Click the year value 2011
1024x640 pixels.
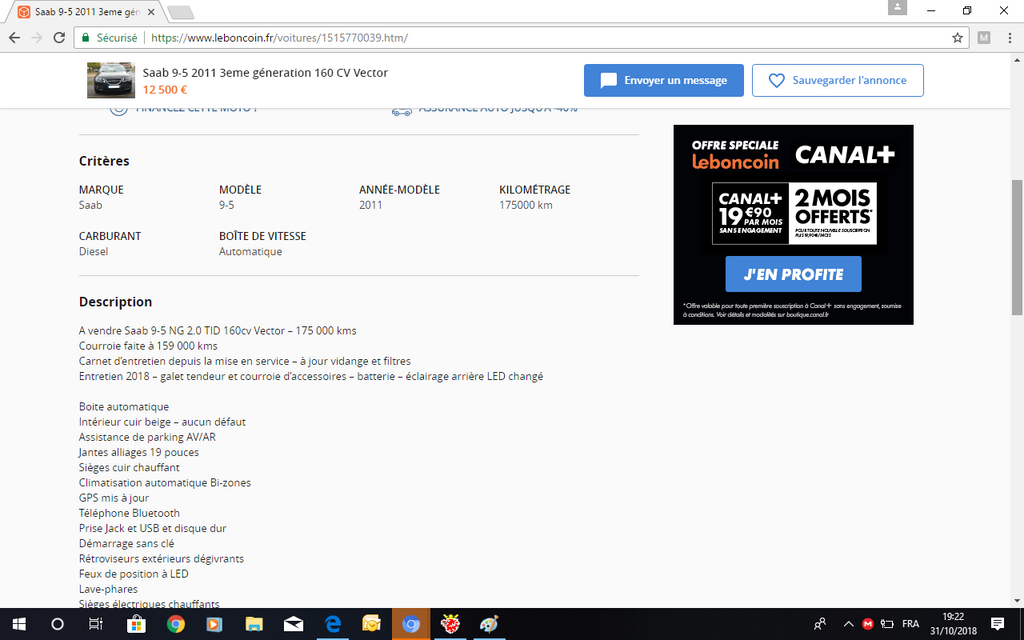[x=371, y=205]
